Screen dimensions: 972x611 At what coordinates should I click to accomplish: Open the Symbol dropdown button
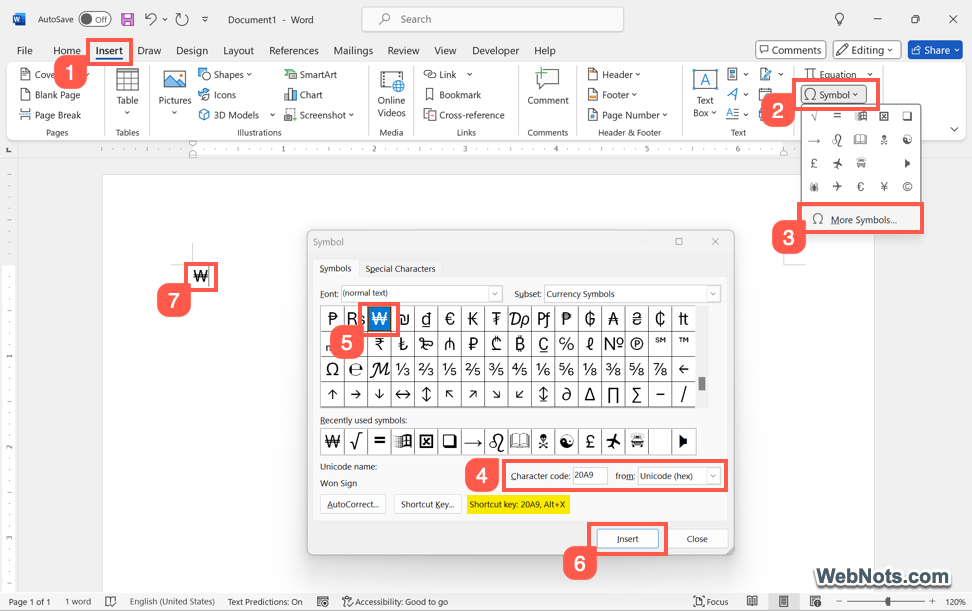click(833, 95)
